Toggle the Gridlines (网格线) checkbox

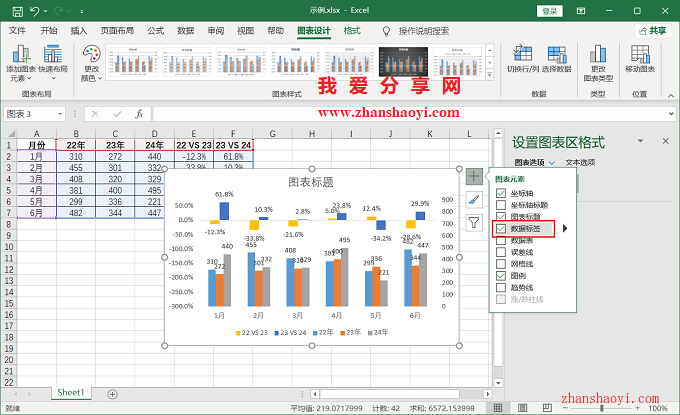tap(501, 264)
